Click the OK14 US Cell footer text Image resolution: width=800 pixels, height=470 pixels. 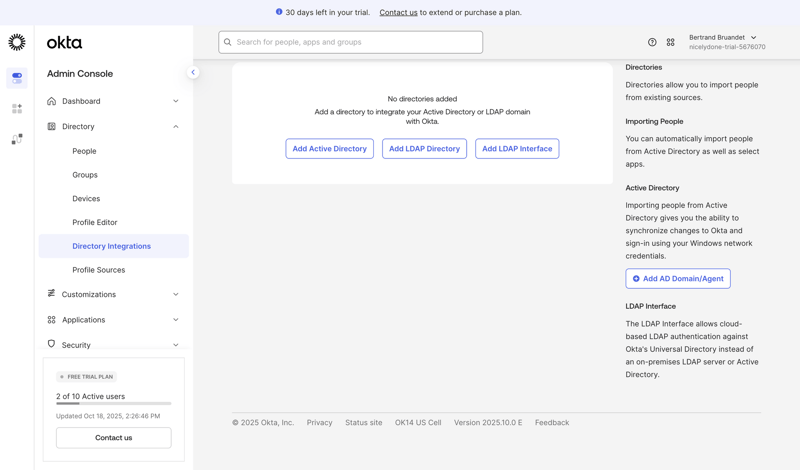tap(418, 423)
